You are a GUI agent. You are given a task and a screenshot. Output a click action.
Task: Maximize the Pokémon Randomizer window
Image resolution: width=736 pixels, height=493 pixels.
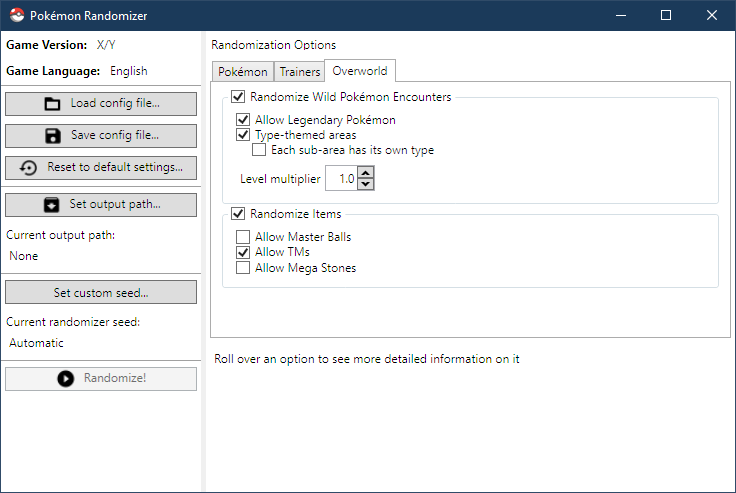666,16
